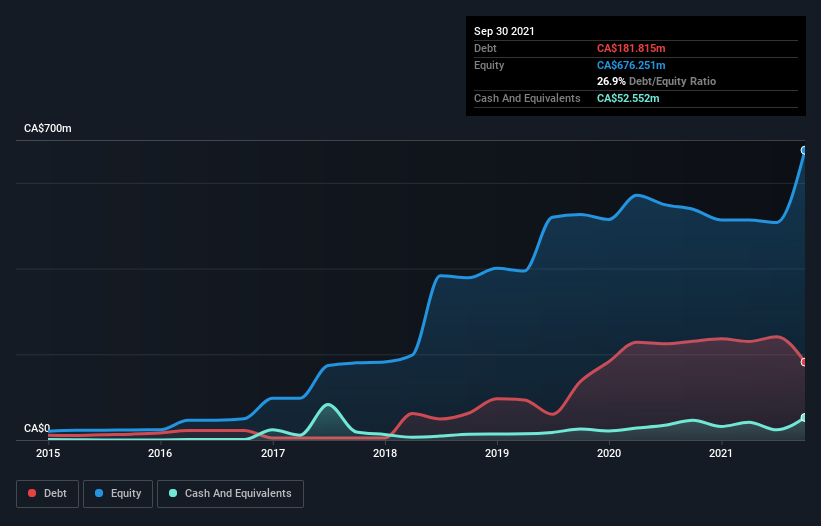The width and height of the screenshot is (821, 526).
Task: Toggle the Equity series legend button
Action: [x=118, y=494]
